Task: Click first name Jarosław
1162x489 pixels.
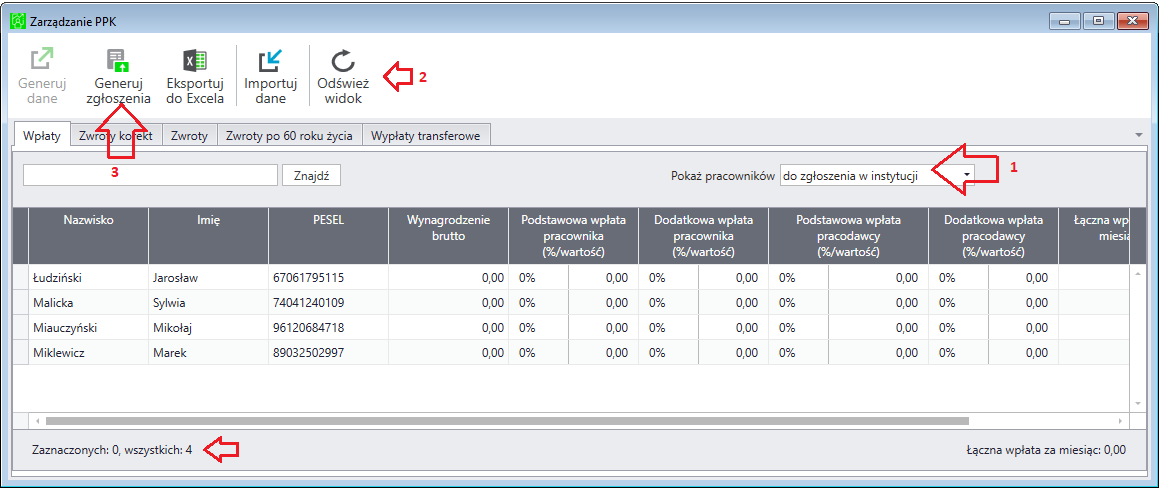Action: tap(209, 278)
